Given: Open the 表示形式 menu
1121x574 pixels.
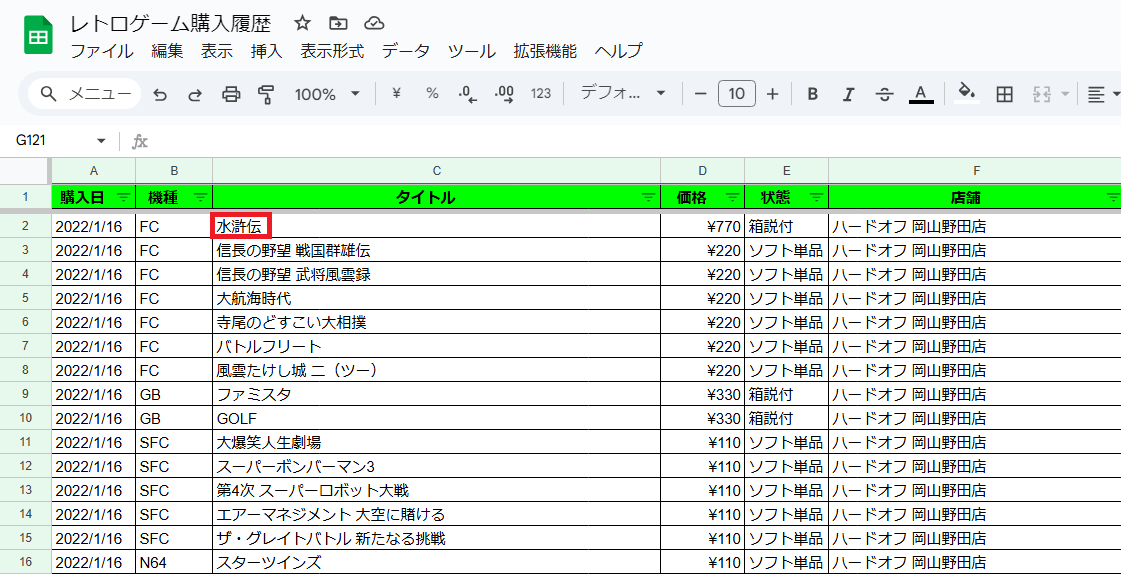Looking at the screenshot, I should (x=332, y=51).
